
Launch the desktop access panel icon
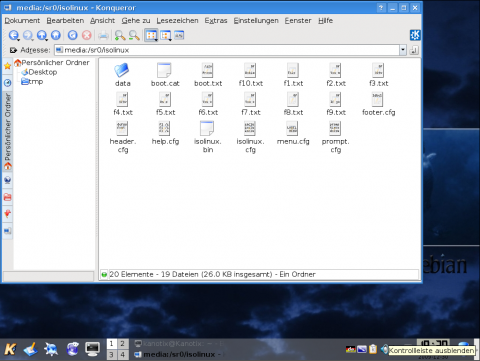tap(31, 349)
